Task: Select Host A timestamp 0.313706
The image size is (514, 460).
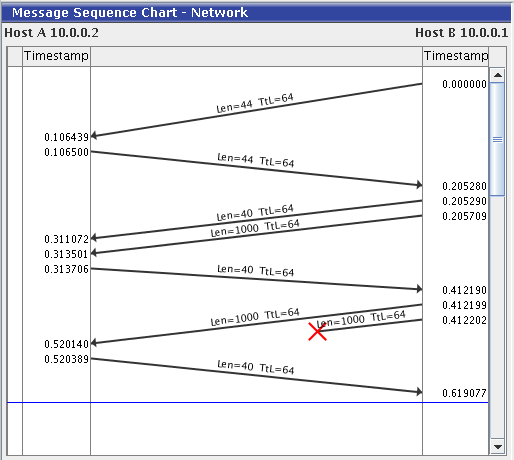Action: click(x=66, y=269)
